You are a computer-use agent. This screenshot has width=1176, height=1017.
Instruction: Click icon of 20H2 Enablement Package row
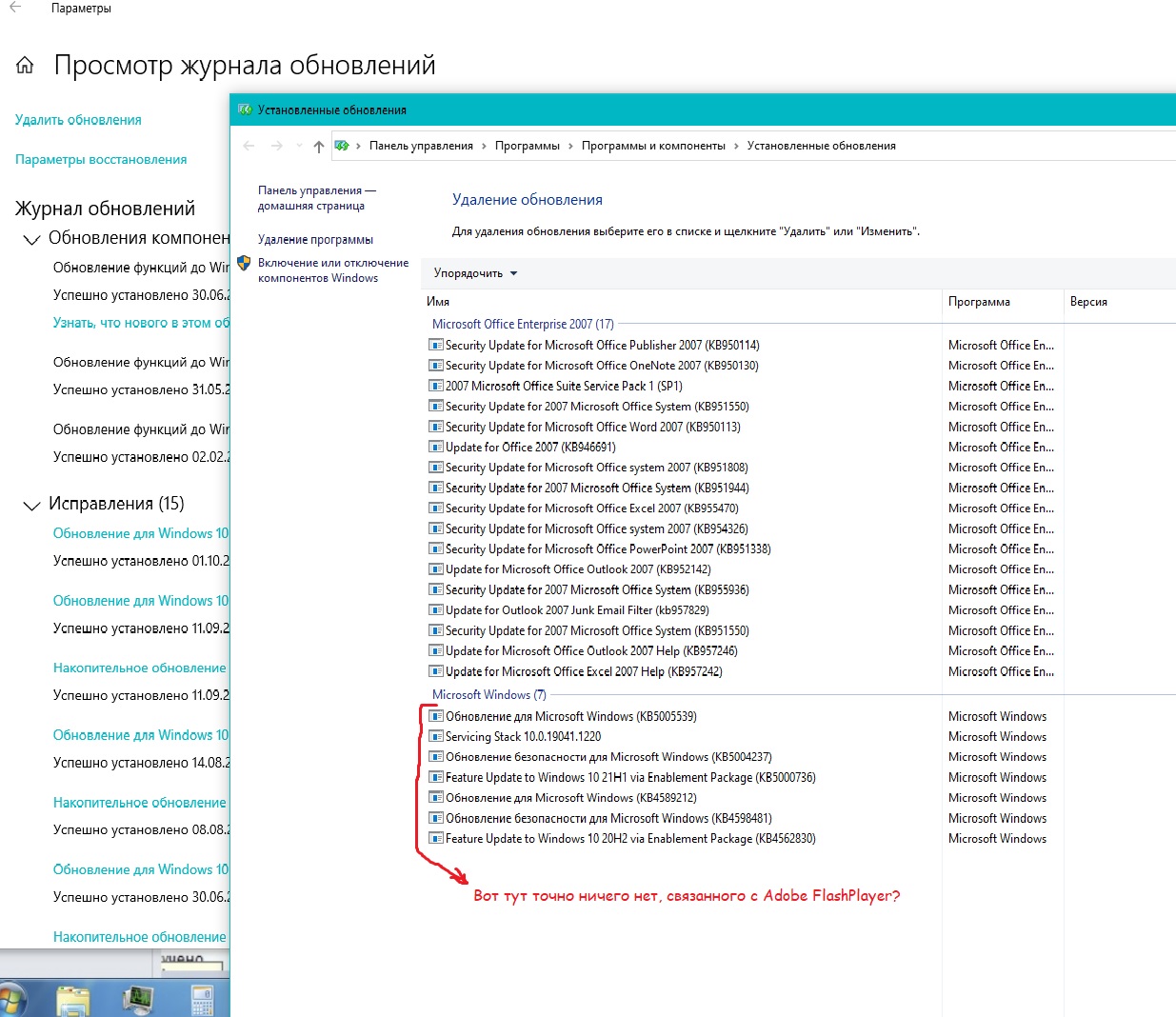click(x=436, y=839)
